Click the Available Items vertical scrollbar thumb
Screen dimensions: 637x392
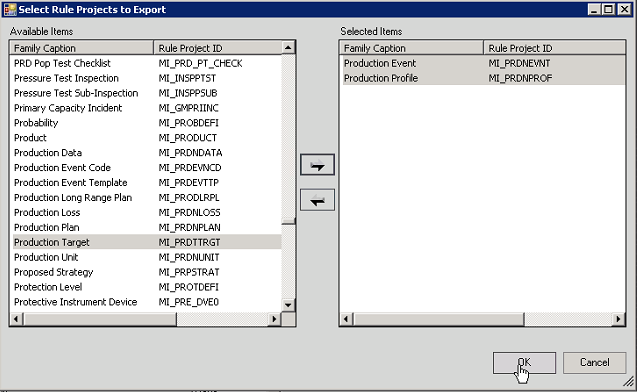click(288, 222)
